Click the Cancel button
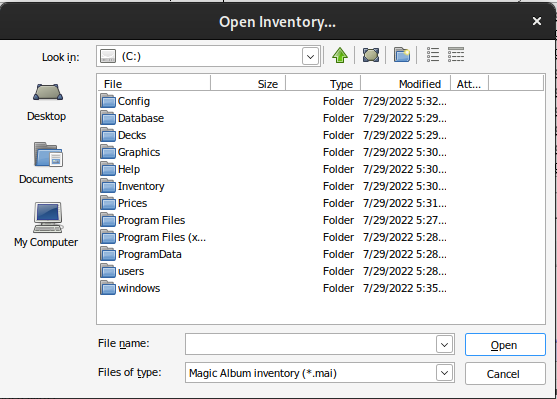Screen dimensions: 557x399 click(x=505, y=374)
